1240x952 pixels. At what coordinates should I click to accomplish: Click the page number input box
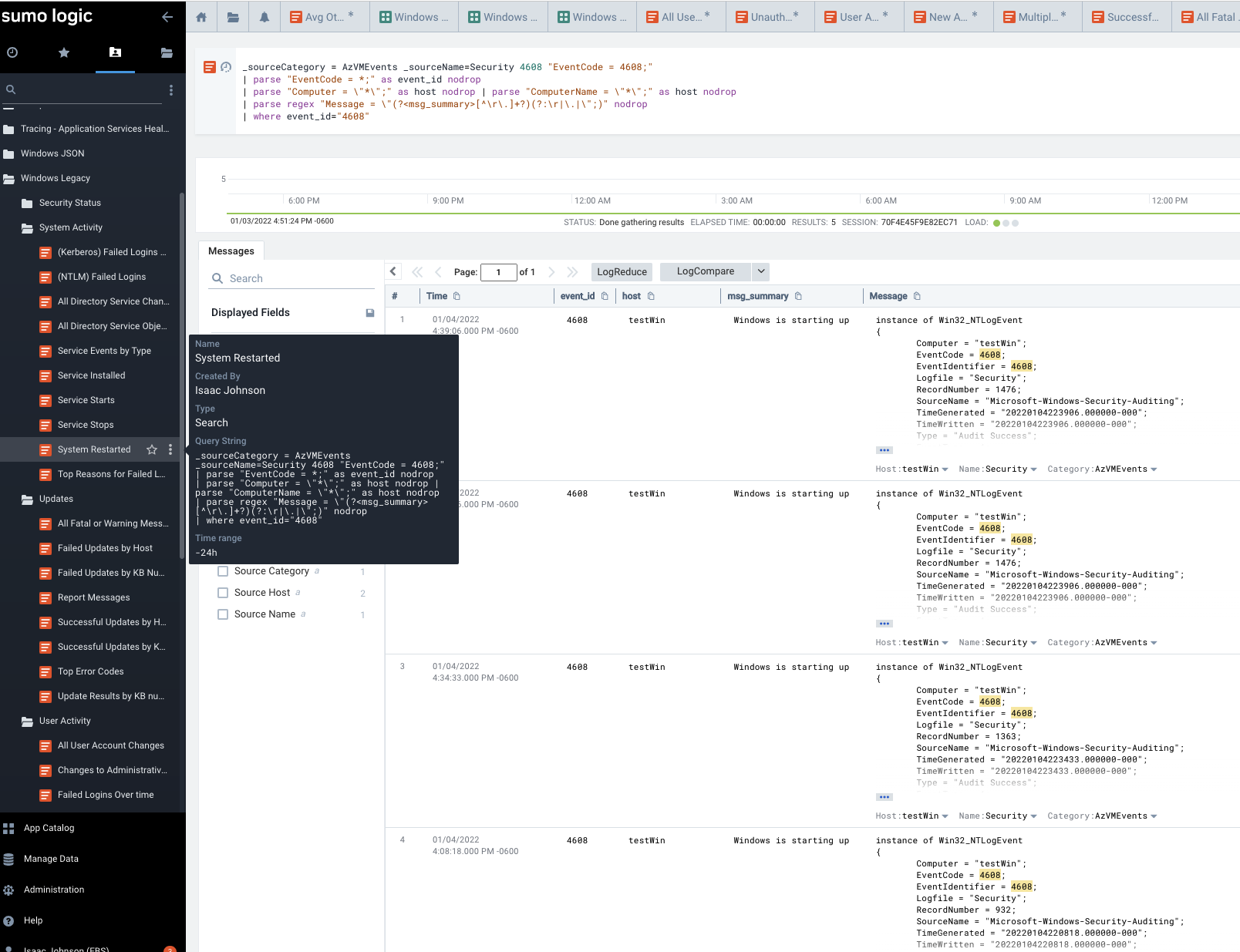(x=498, y=272)
